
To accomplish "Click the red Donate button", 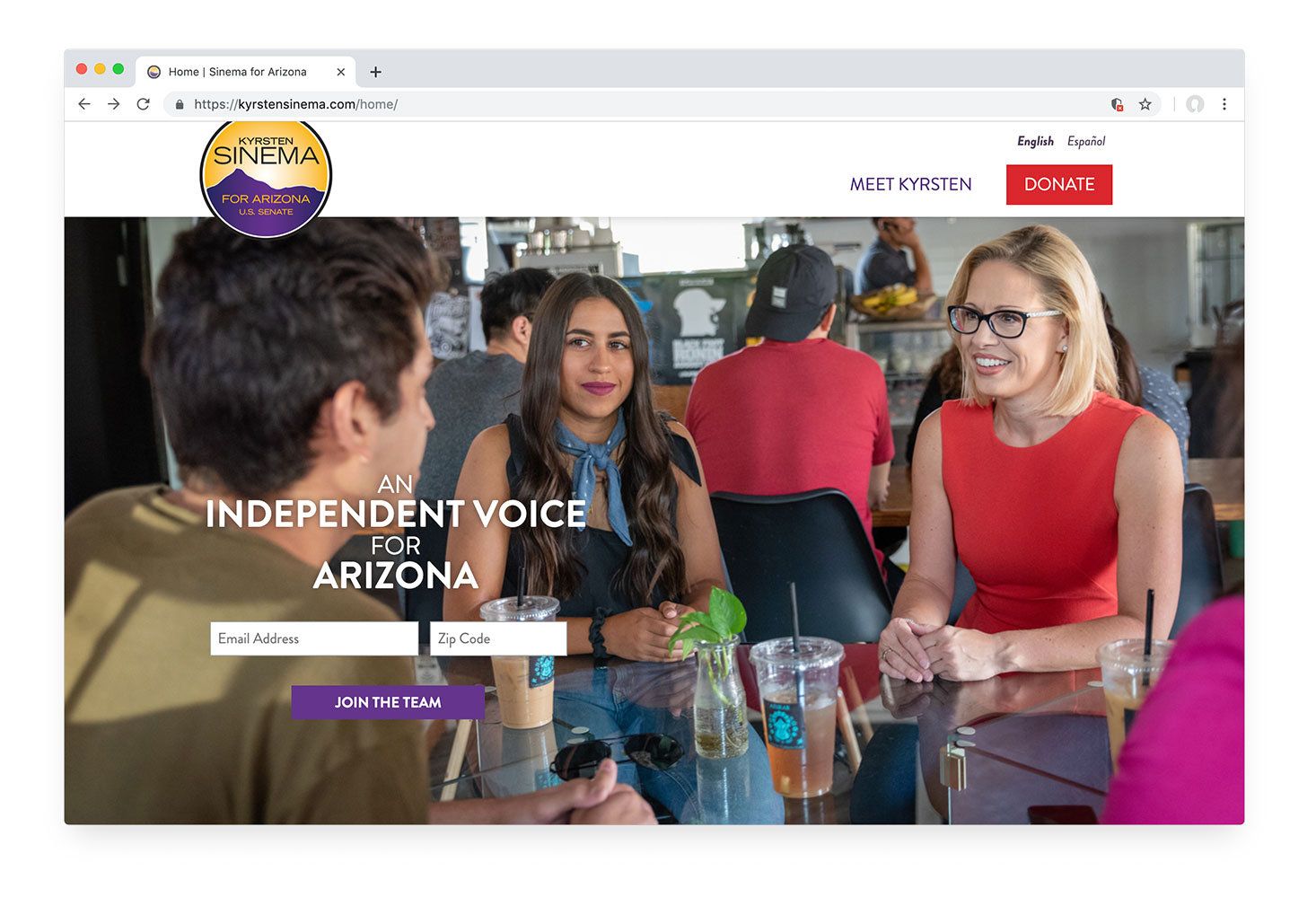I will tap(1059, 184).
